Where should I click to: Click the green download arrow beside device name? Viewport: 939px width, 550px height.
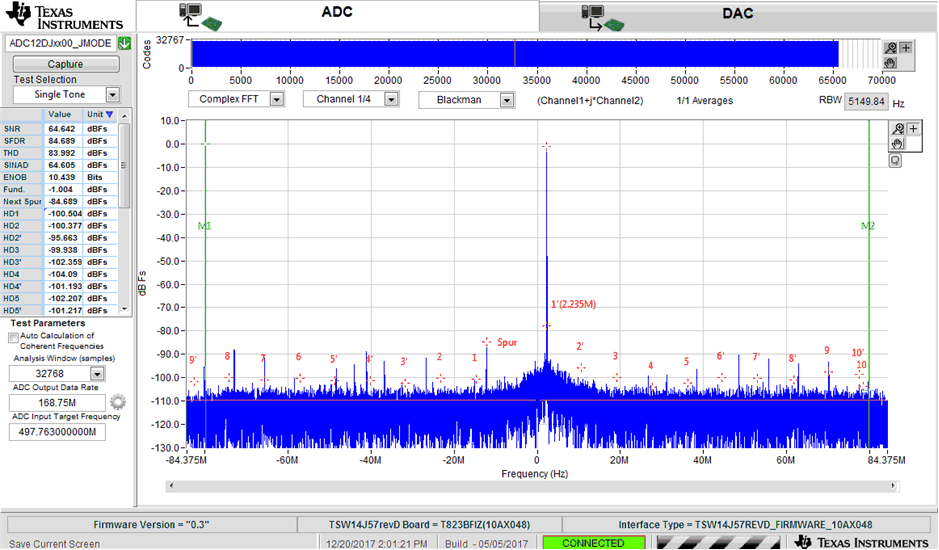coord(125,43)
